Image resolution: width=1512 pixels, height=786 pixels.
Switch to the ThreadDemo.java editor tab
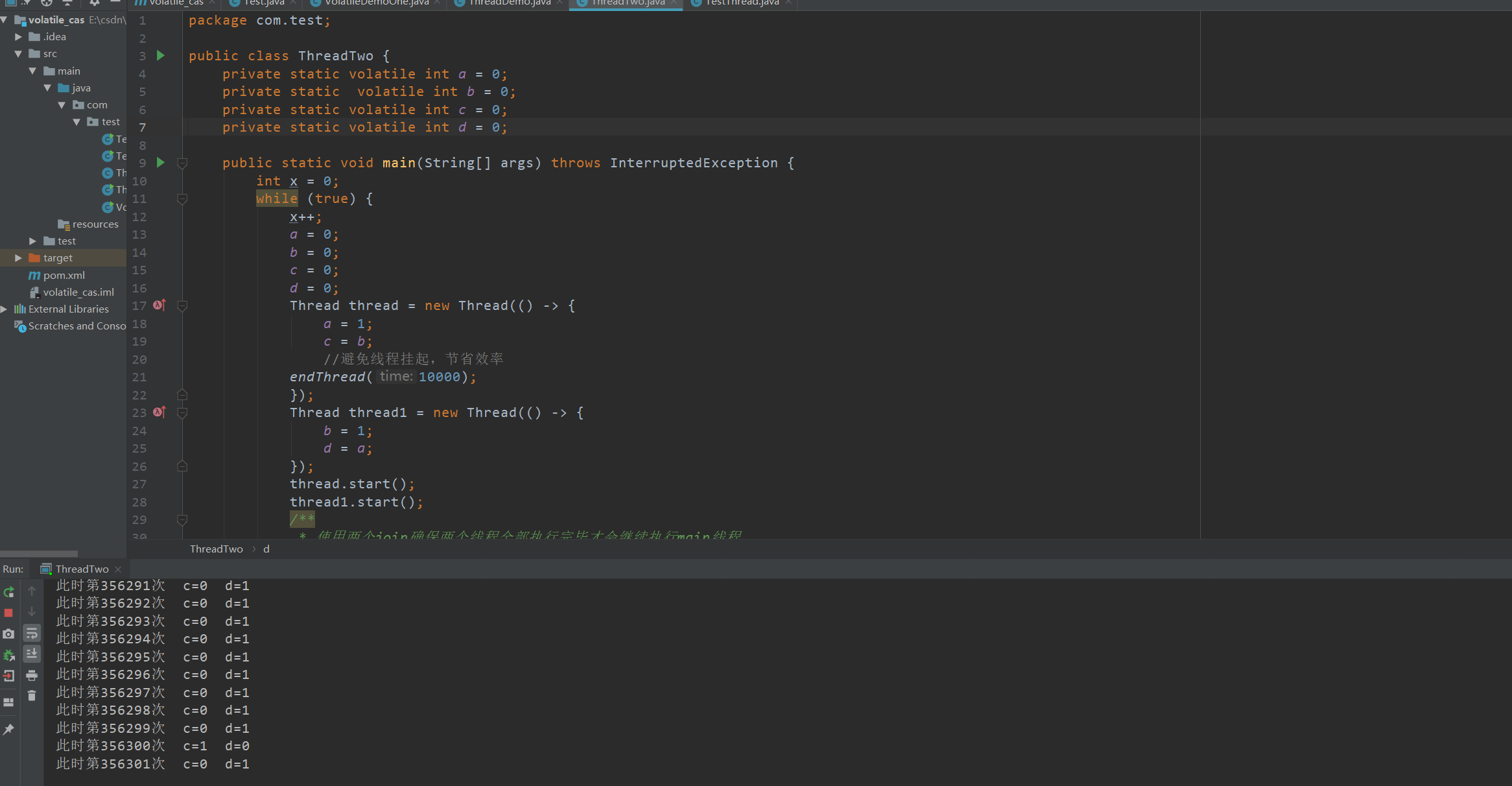509,3
